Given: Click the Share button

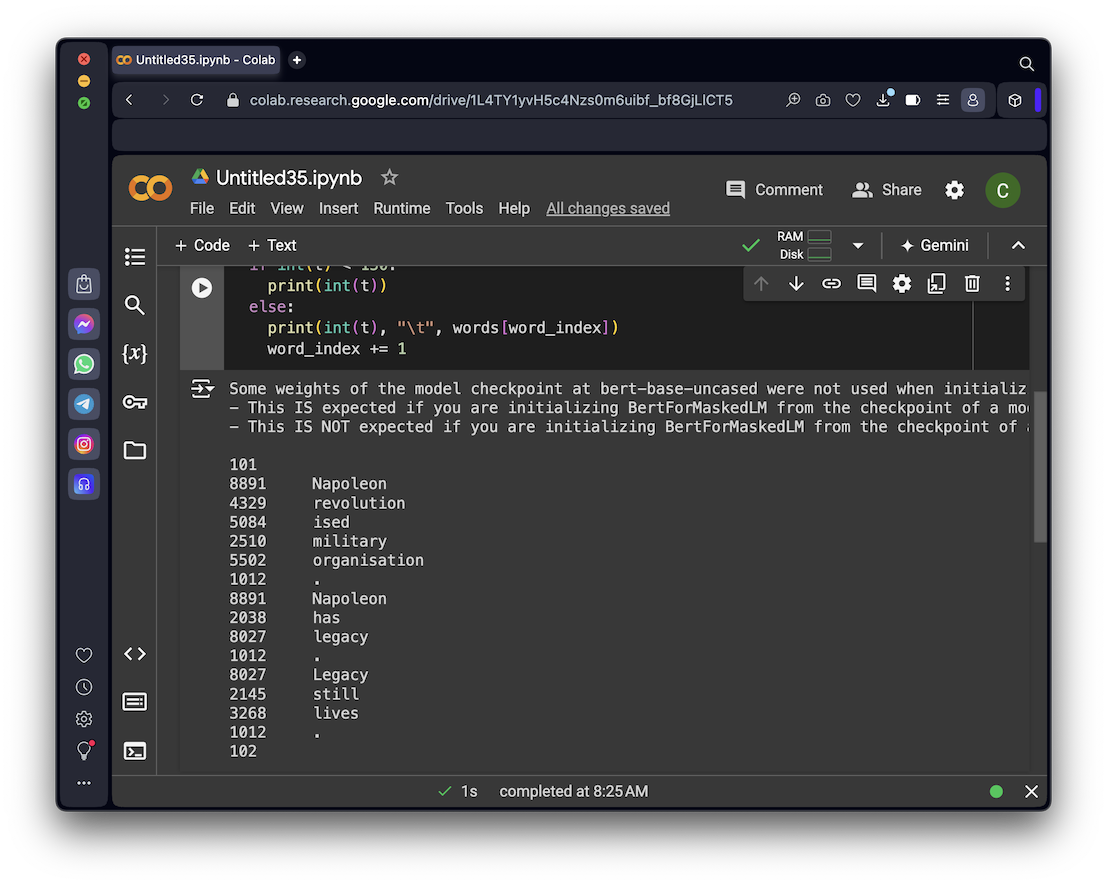Looking at the screenshot, I should pos(886,190).
